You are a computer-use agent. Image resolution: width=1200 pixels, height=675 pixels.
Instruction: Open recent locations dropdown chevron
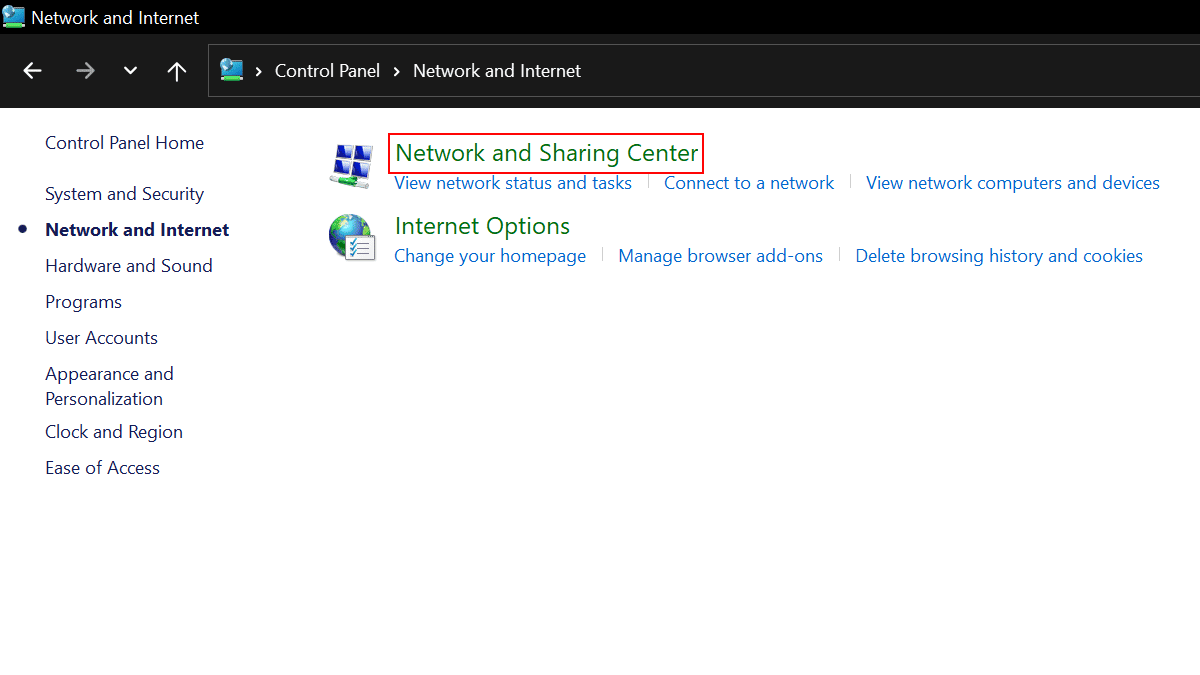(130, 71)
